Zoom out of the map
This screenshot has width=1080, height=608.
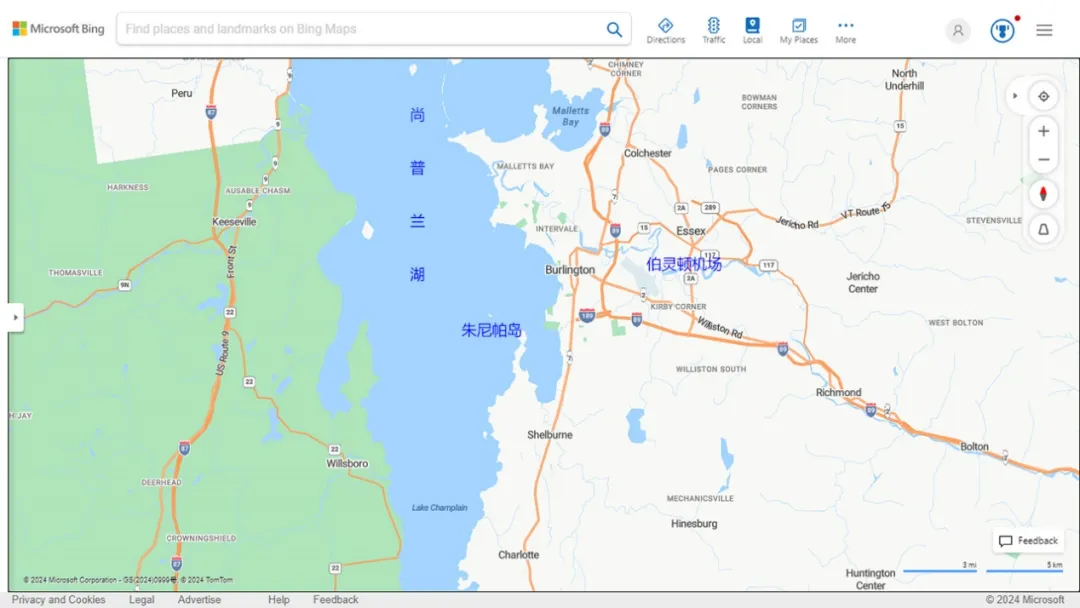[1043, 160]
